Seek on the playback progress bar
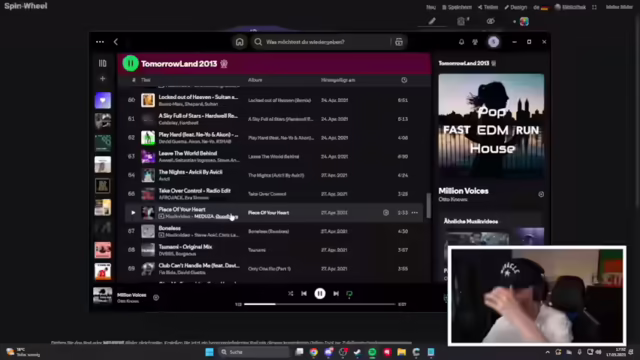 pos(320,304)
